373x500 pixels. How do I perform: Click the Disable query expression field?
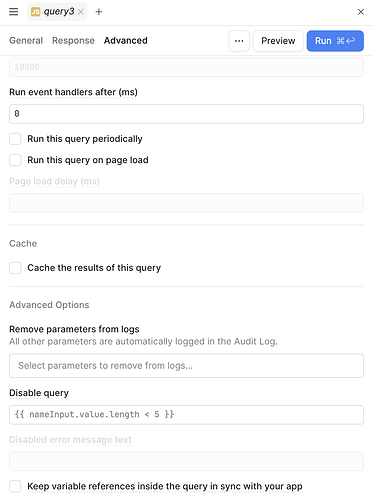(186, 415)
